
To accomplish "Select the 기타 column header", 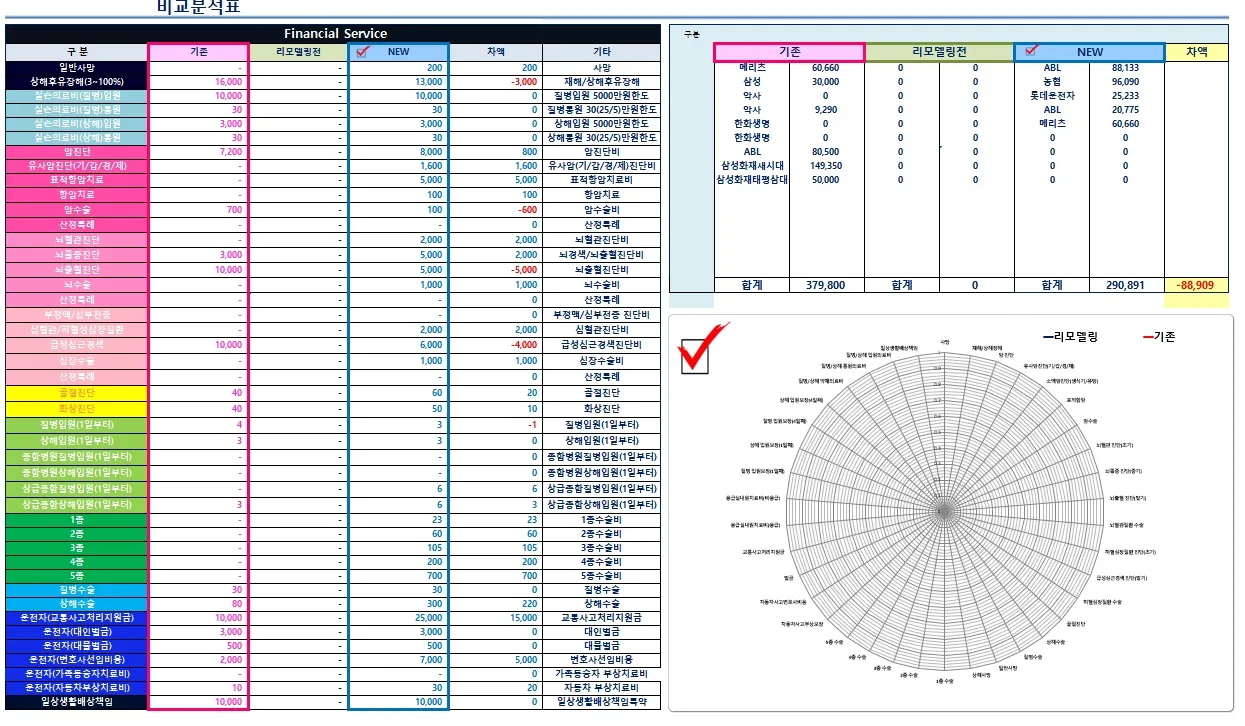I will coord(601,52).
